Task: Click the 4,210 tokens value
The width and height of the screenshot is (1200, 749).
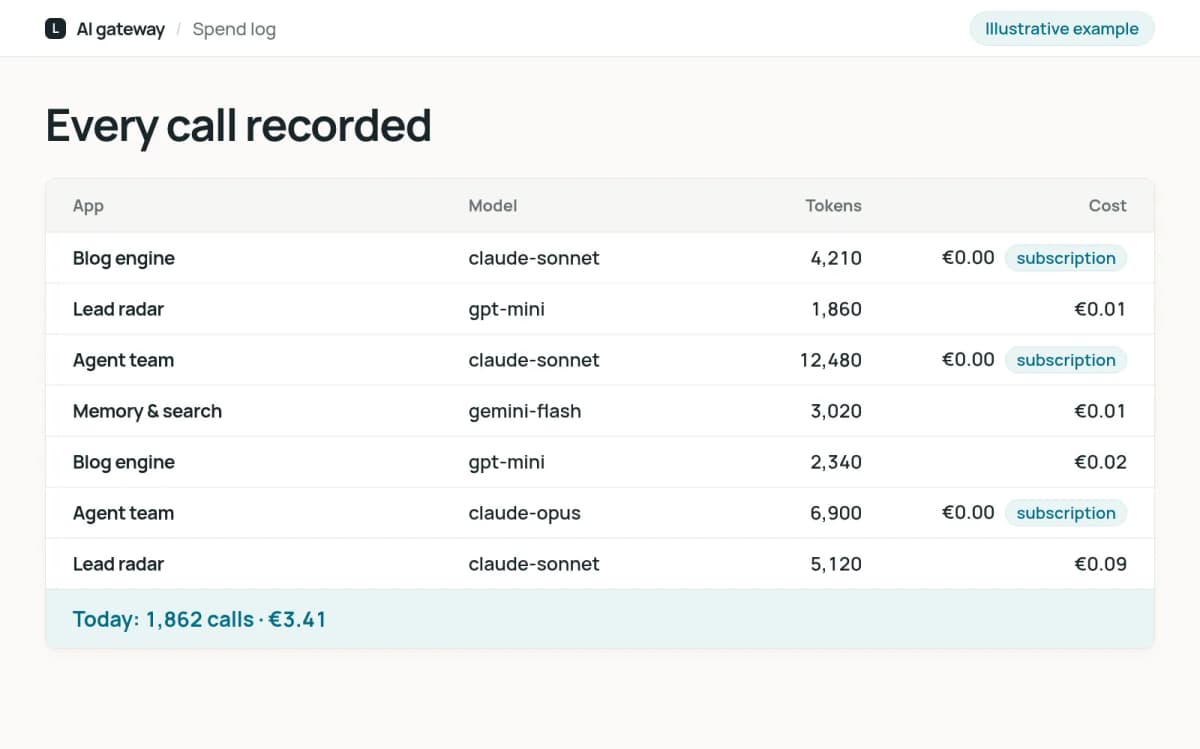Action: pos(836,258)
